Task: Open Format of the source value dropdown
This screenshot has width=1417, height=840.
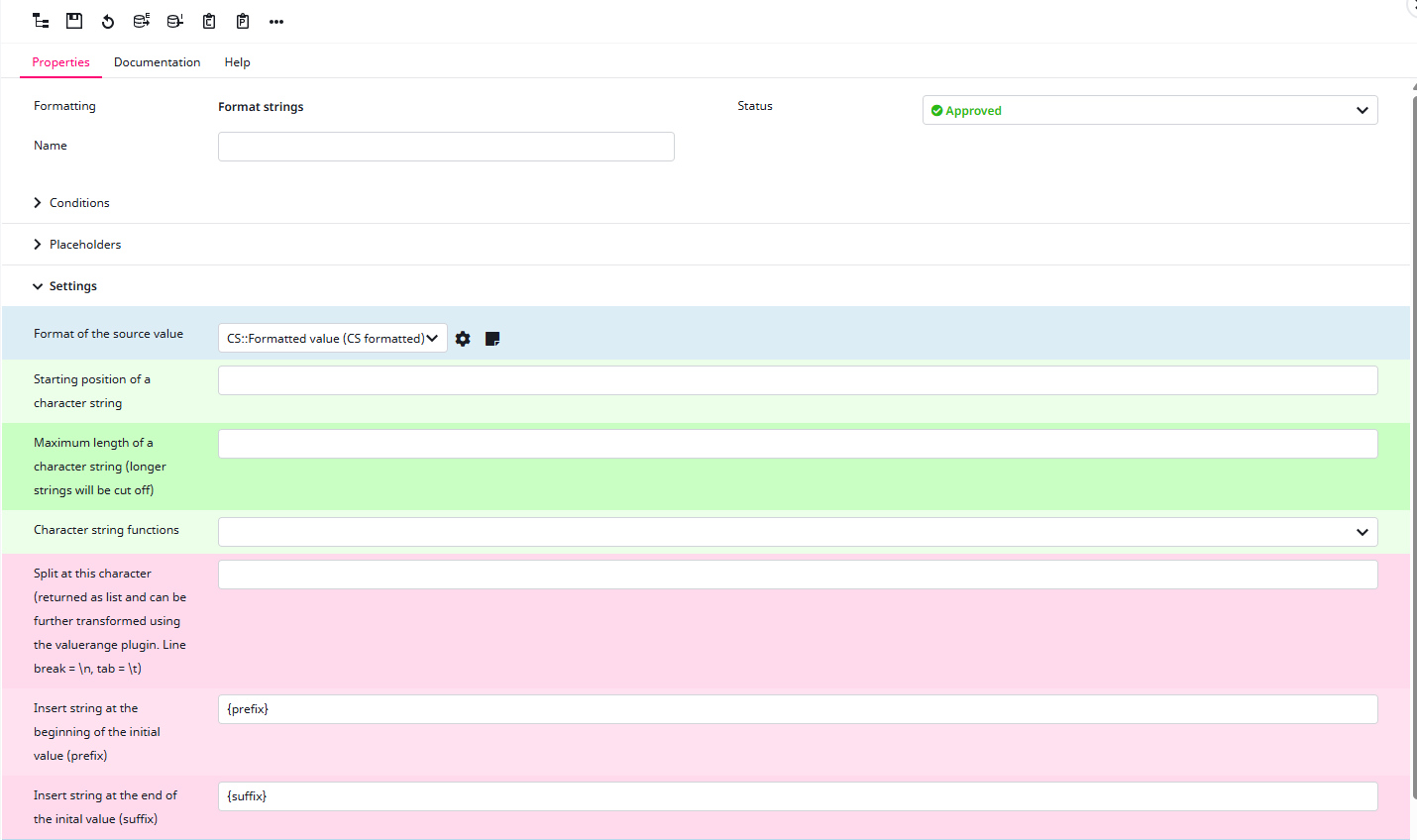Action: click(x=332, y=338)
